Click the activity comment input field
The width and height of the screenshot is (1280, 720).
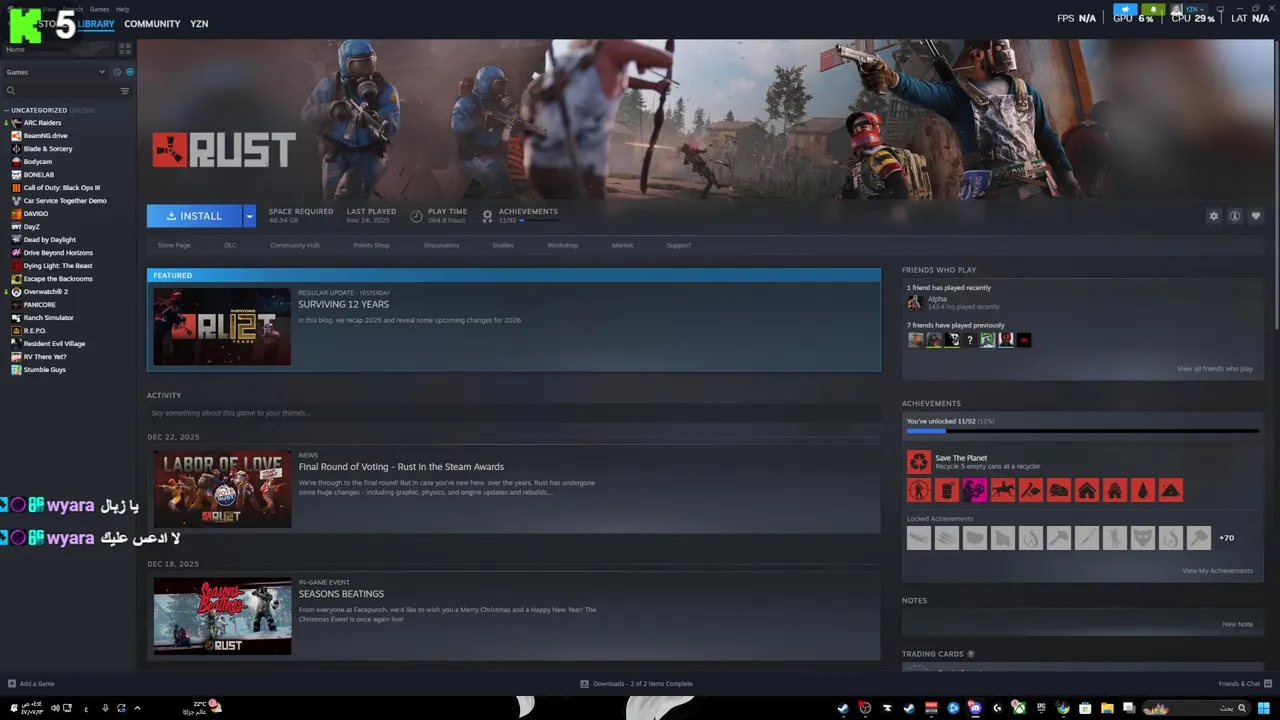[x=513, y=413]
